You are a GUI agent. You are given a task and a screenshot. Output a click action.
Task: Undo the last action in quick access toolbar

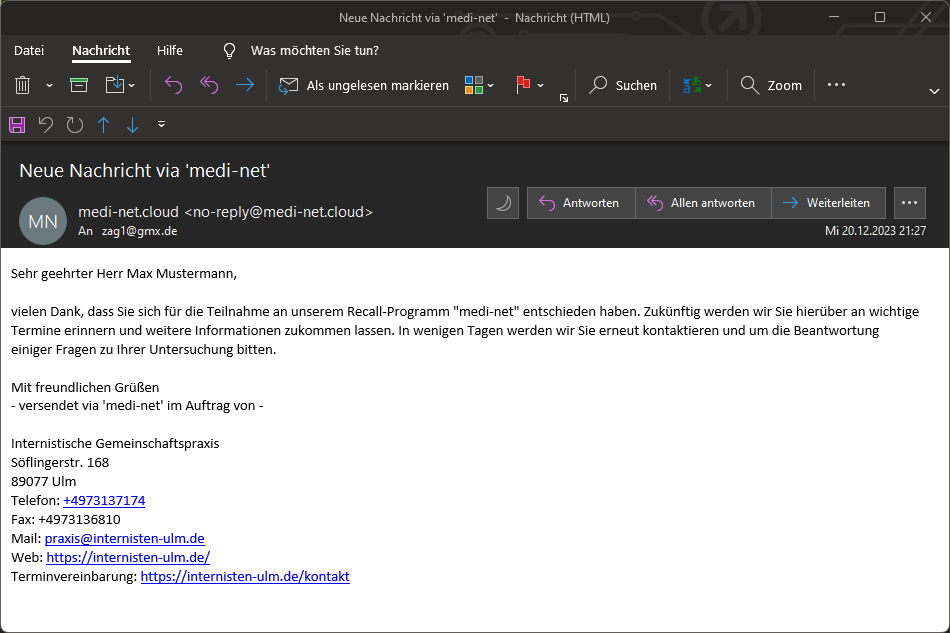click(x=45, y=125)
